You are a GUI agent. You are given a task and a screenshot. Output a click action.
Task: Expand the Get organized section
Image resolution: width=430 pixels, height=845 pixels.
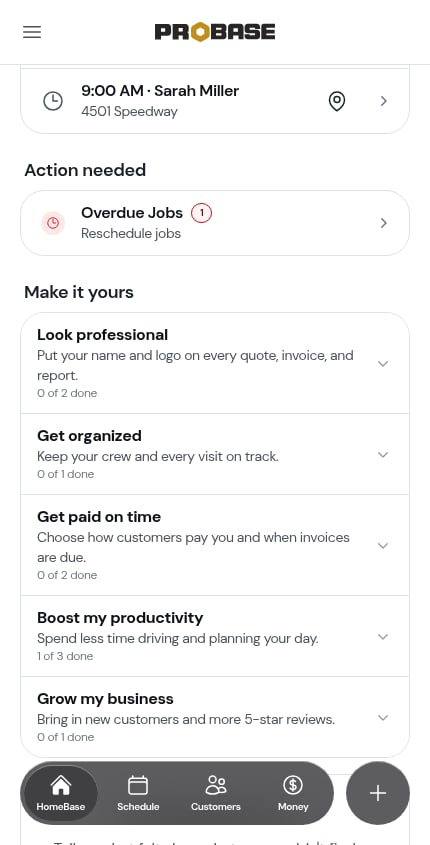(215, 454)
